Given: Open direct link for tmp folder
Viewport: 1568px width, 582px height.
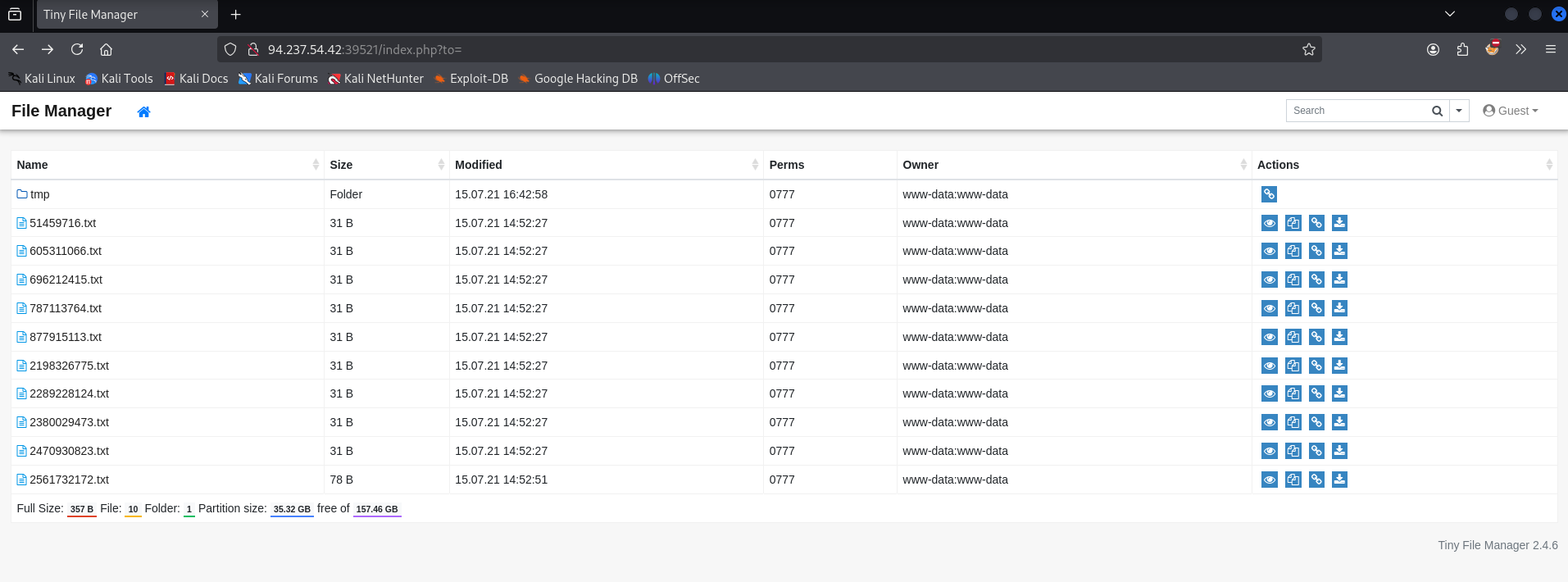Looking at the screenshot, I should pyautogui.click(x=1269, y=194).
